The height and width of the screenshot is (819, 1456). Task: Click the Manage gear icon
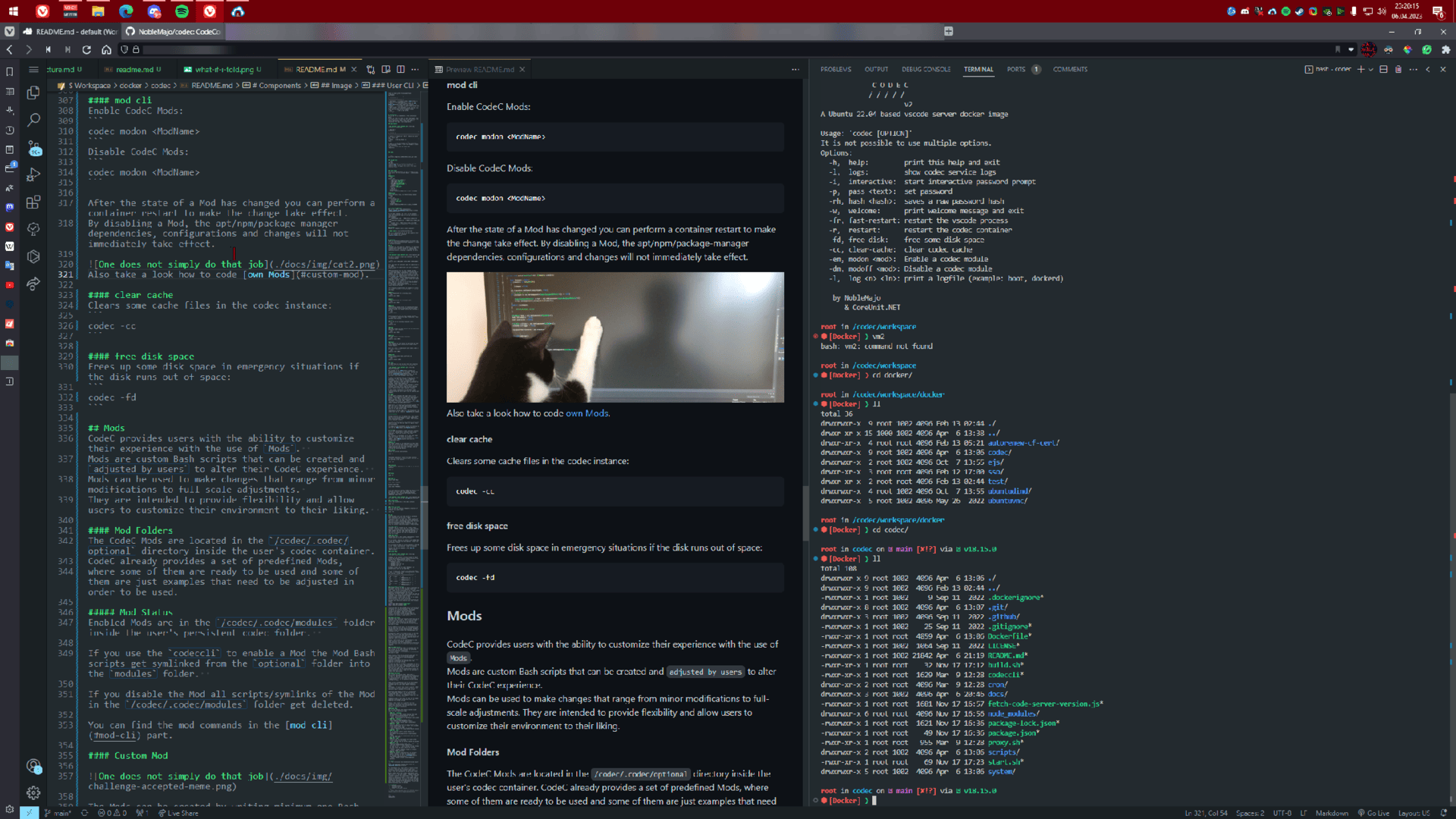pos(33,792)
